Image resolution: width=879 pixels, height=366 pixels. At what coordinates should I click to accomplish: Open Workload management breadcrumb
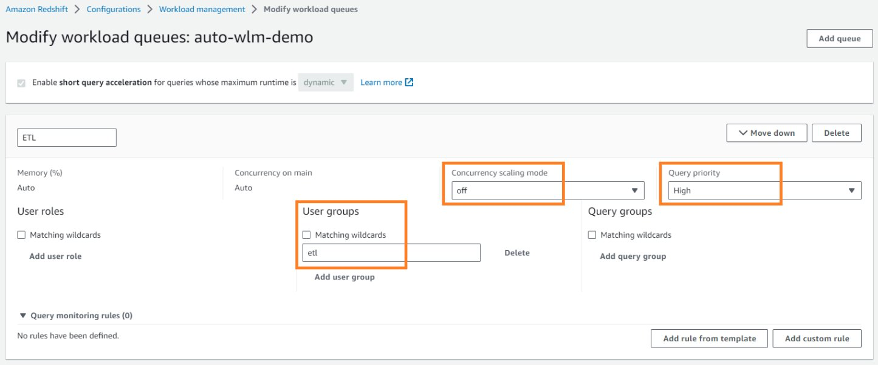coord(202,10)
